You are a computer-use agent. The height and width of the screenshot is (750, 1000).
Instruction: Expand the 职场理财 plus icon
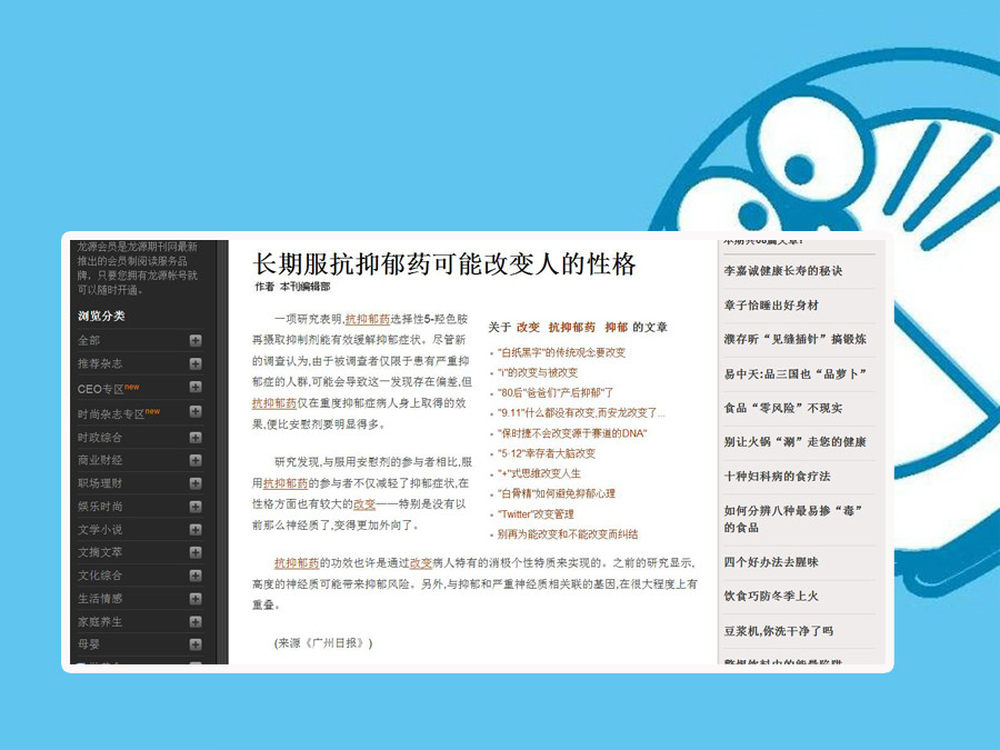point(196,483)
